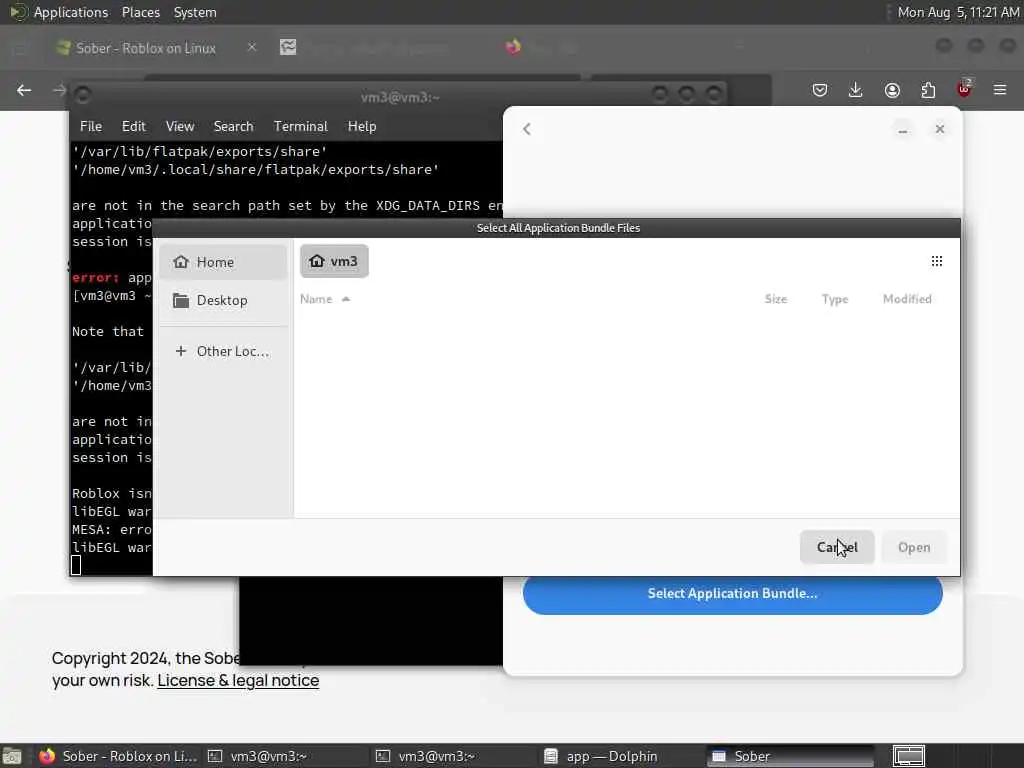Close the Sober - Roblox on Linux tab
This screenshot has height=768, width=1024.
251,47
